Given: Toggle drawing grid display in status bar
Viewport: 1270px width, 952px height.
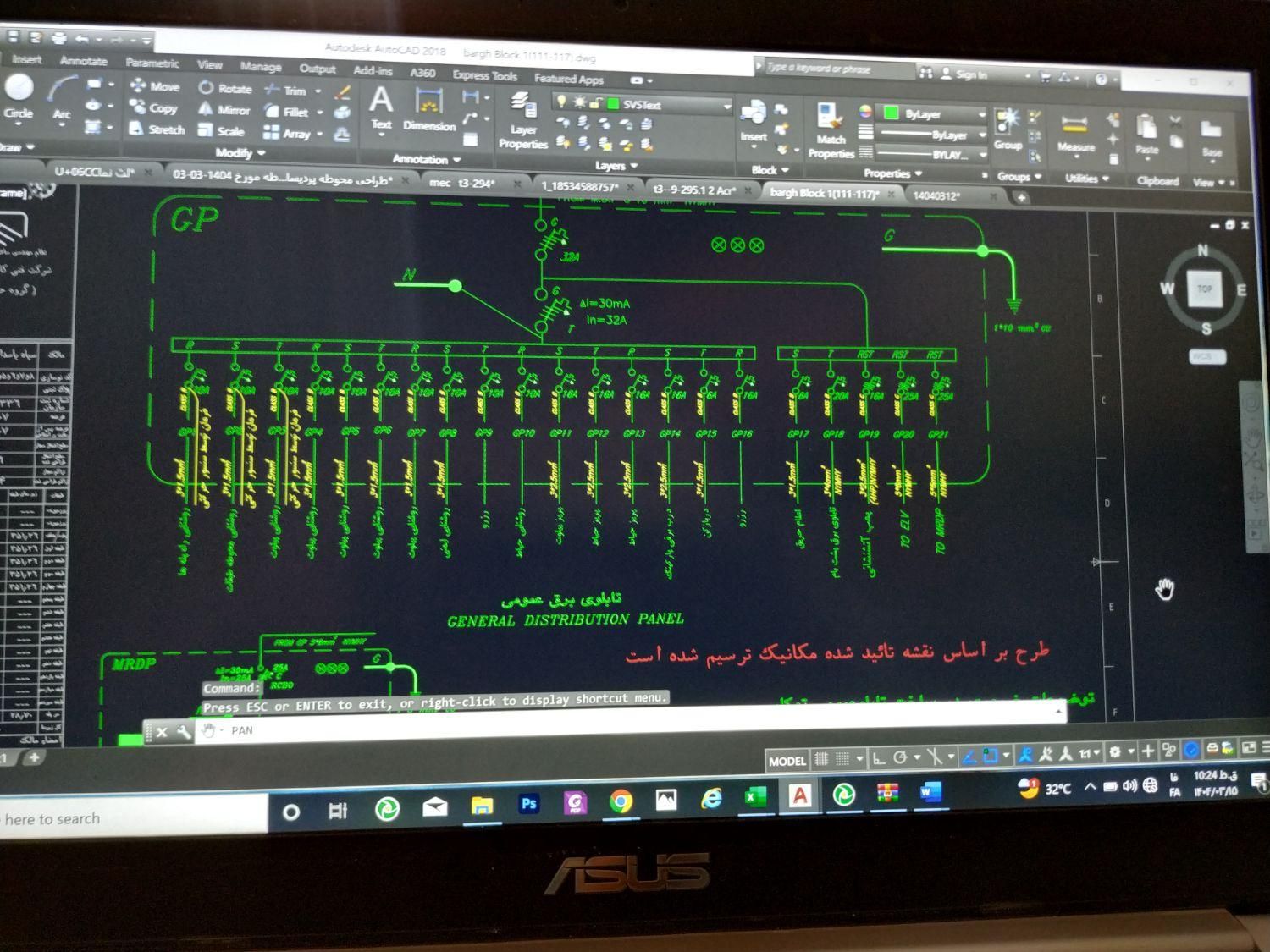Looking at the screenshot, I should tap(821, 758).
